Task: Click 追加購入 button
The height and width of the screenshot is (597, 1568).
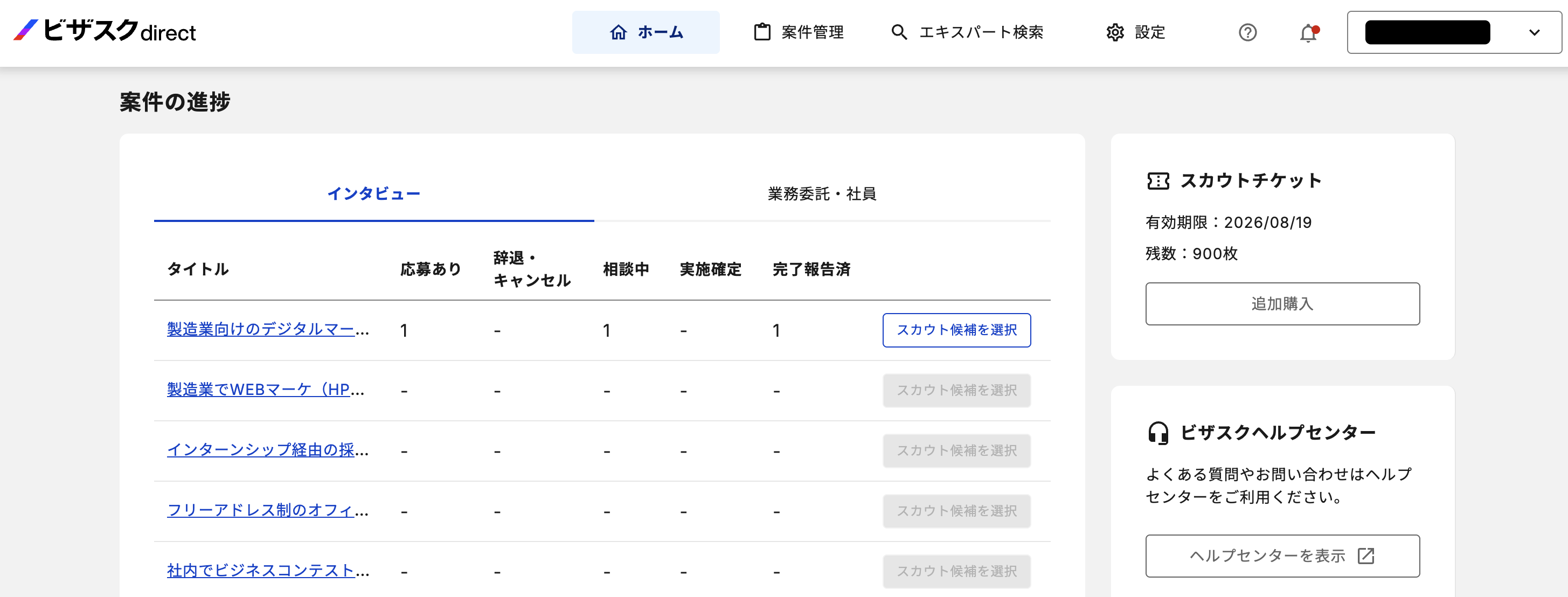Action: point(1282,304)
